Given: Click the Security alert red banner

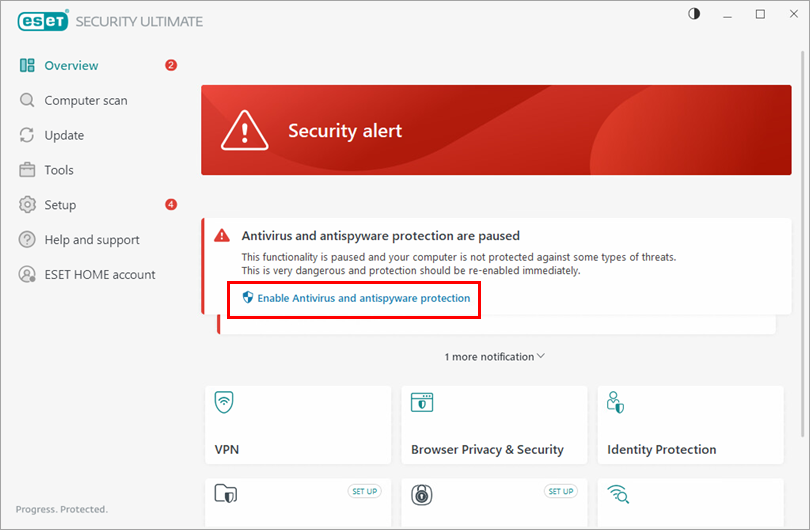Looking at the screenshot, I should tap(496, 130).
